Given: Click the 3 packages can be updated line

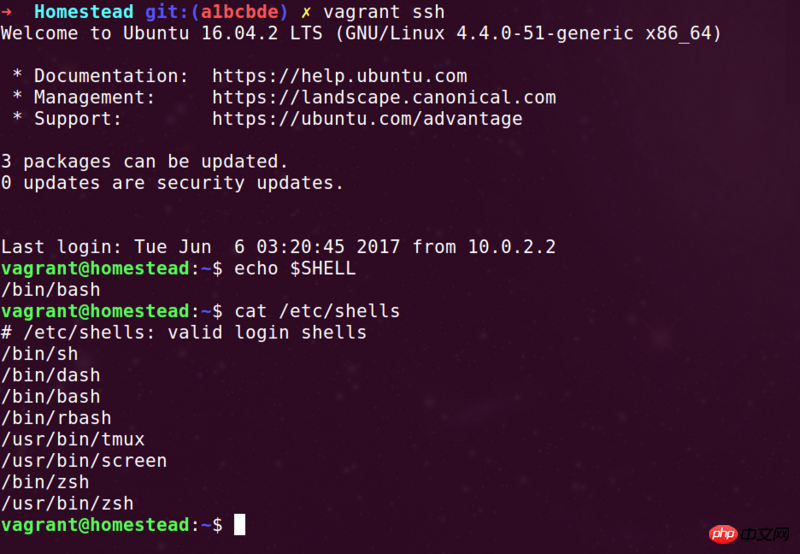Looking at the screenshot, I should (144, 162).
